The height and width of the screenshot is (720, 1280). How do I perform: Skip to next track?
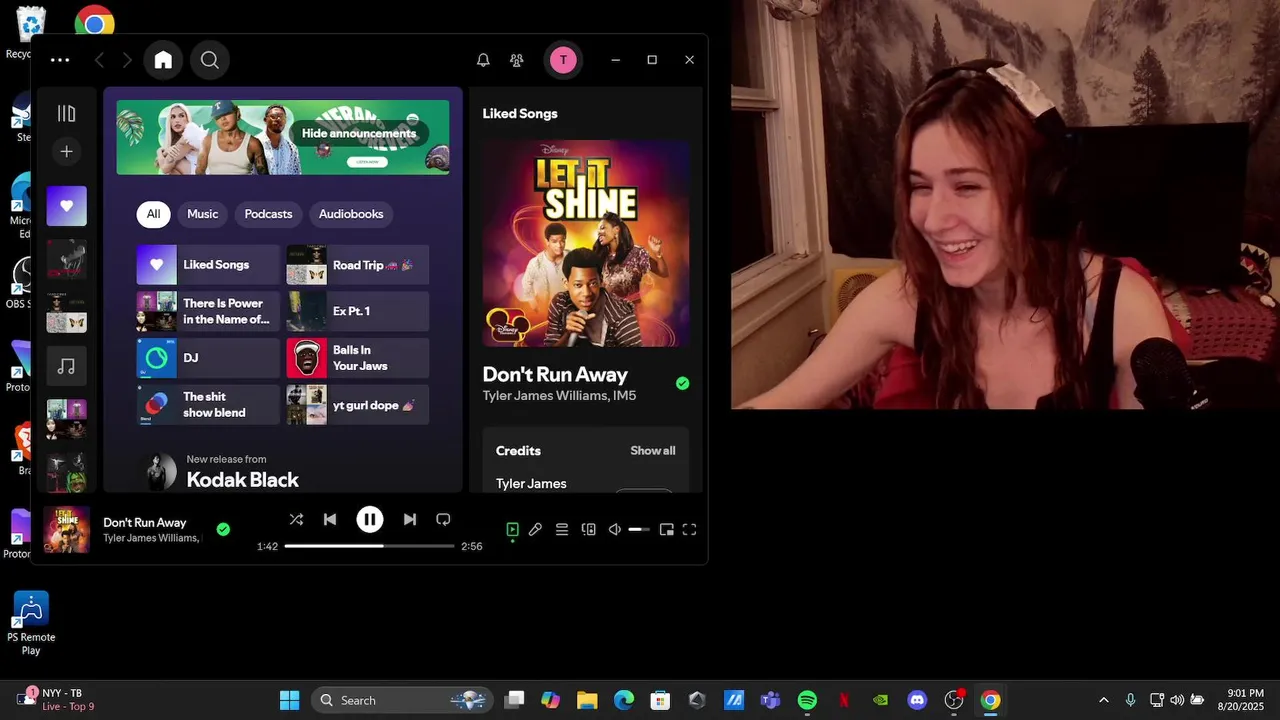pos(410,519)
